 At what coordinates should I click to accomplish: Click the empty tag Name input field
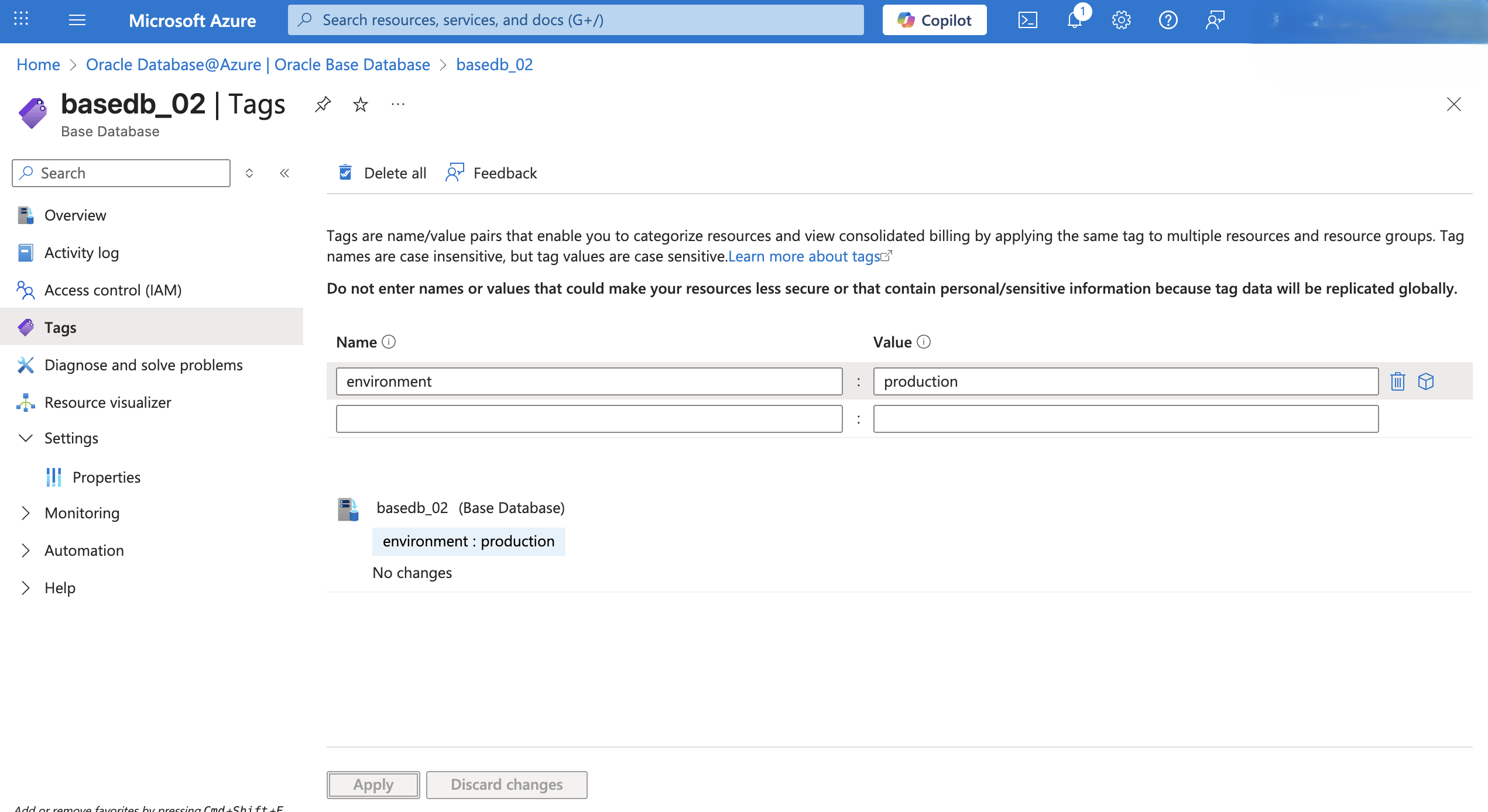[x=589, y=418]
